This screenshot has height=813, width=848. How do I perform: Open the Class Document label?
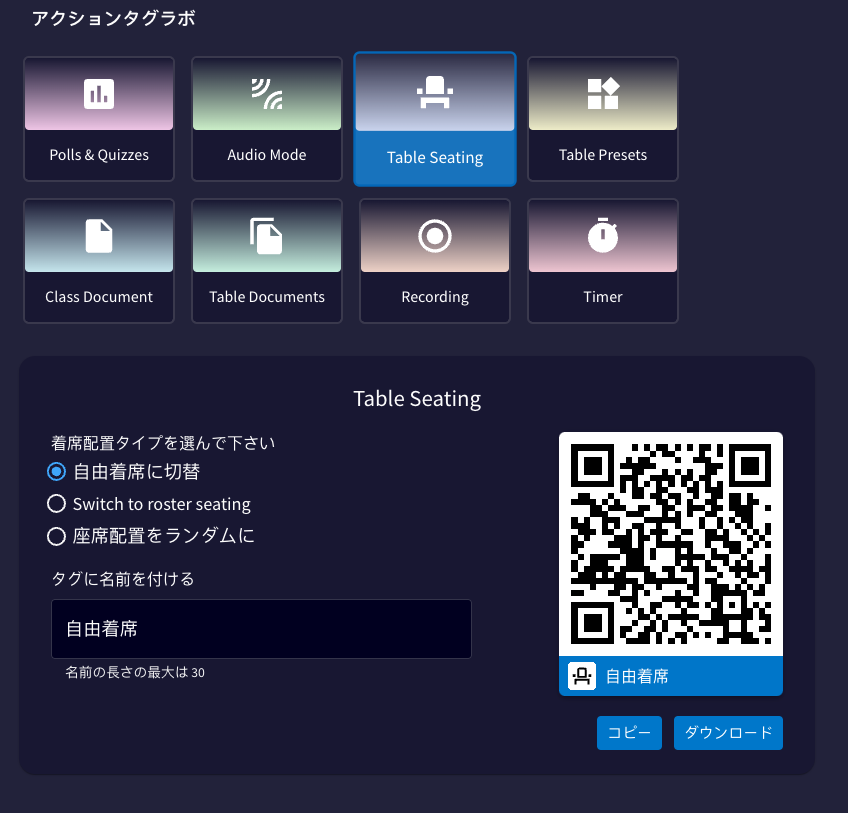(99, 296)
